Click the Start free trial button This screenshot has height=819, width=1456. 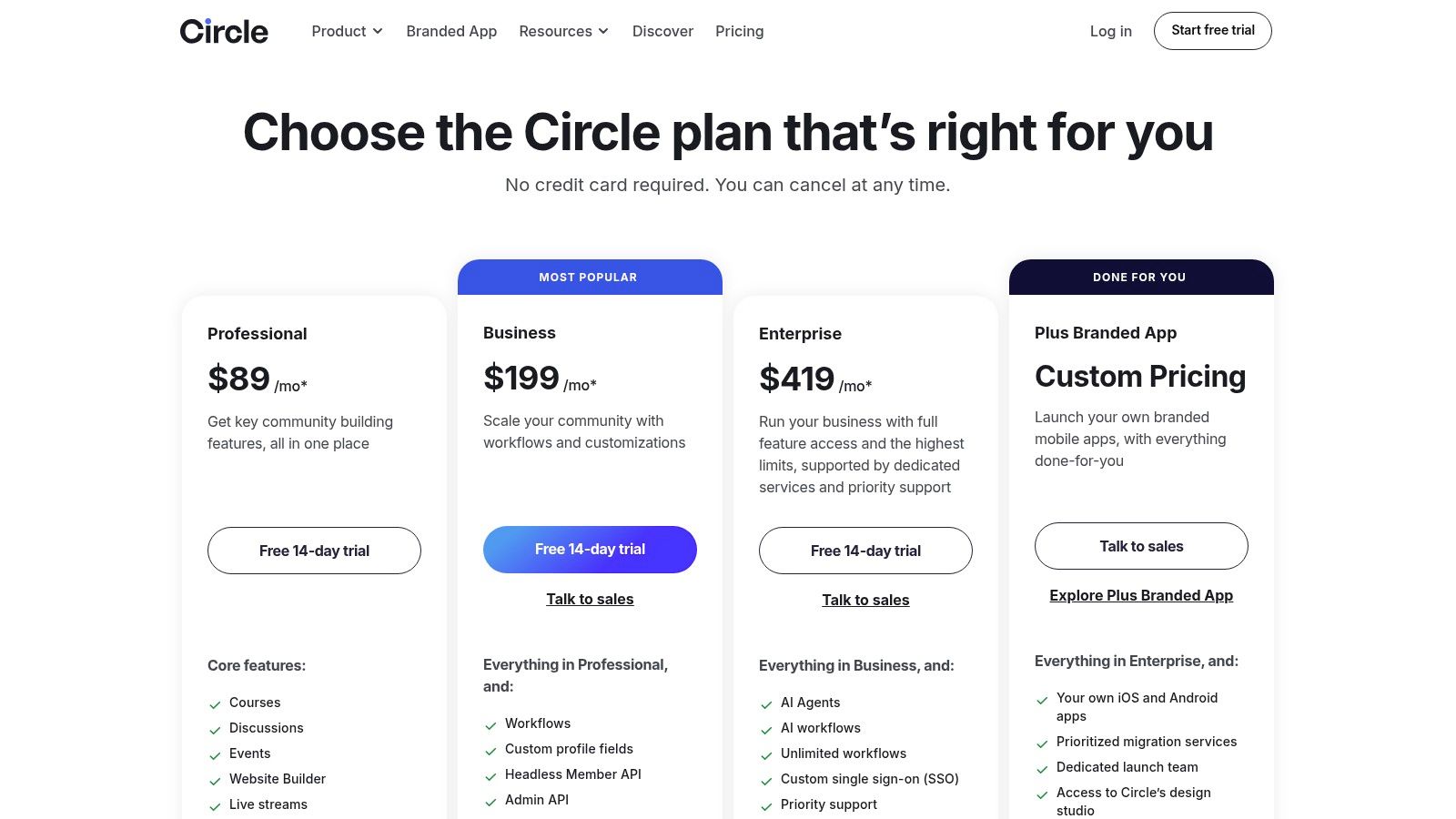pos(1212,30)
